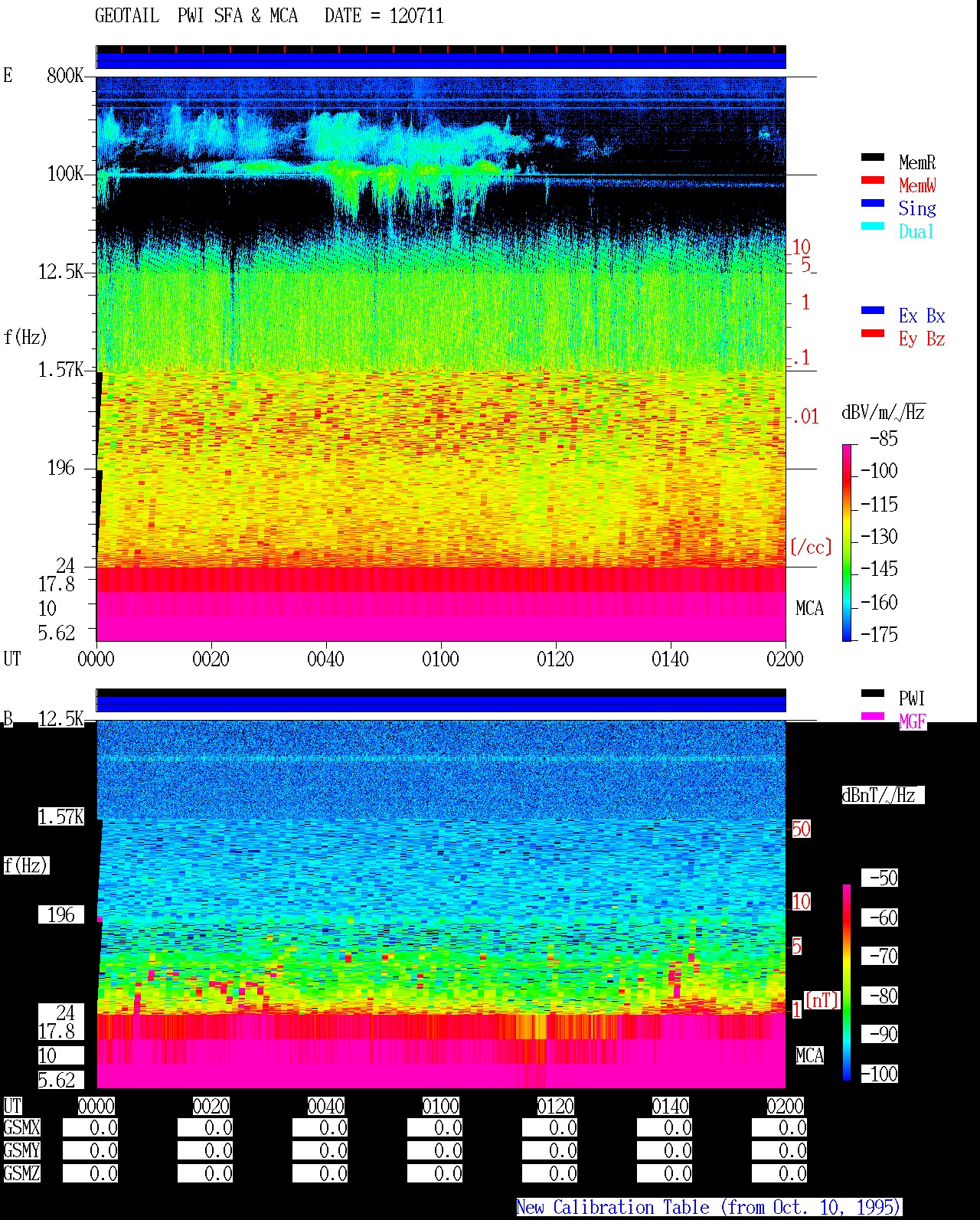
Task: Click the '0120' time tick below the E spectrogram
Action: point(555,659)
